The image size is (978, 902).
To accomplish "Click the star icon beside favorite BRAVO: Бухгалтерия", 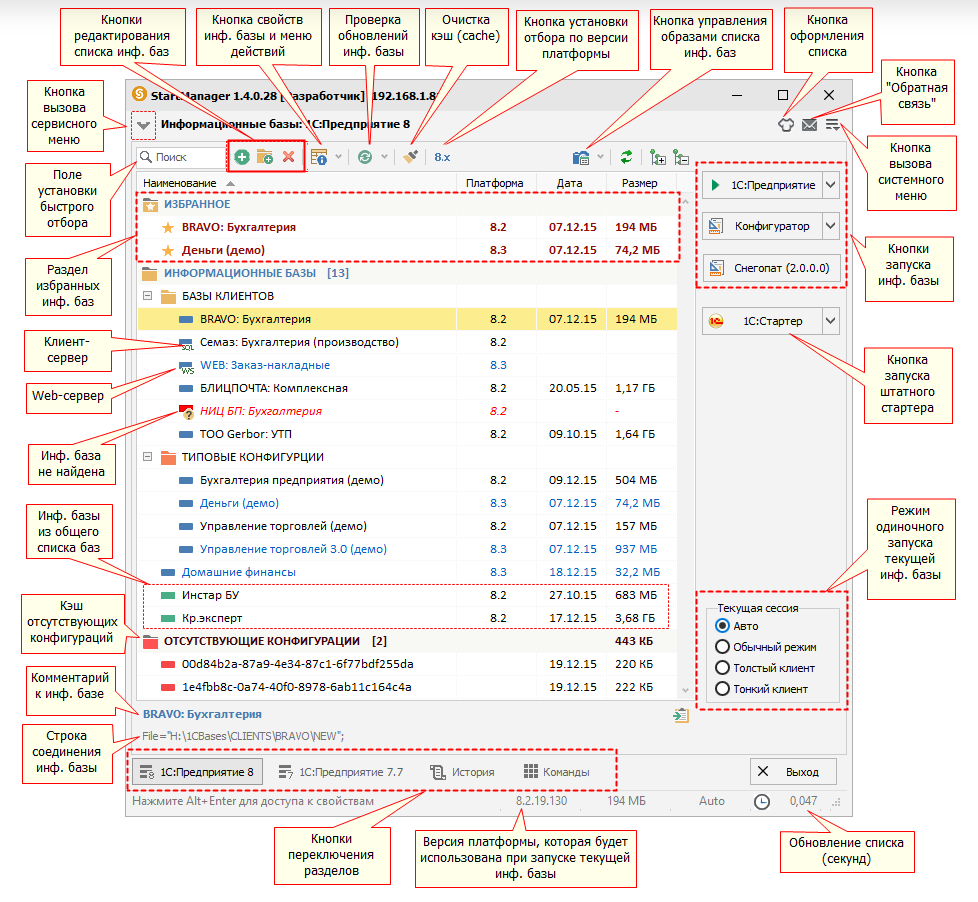I will click(168, 228).
